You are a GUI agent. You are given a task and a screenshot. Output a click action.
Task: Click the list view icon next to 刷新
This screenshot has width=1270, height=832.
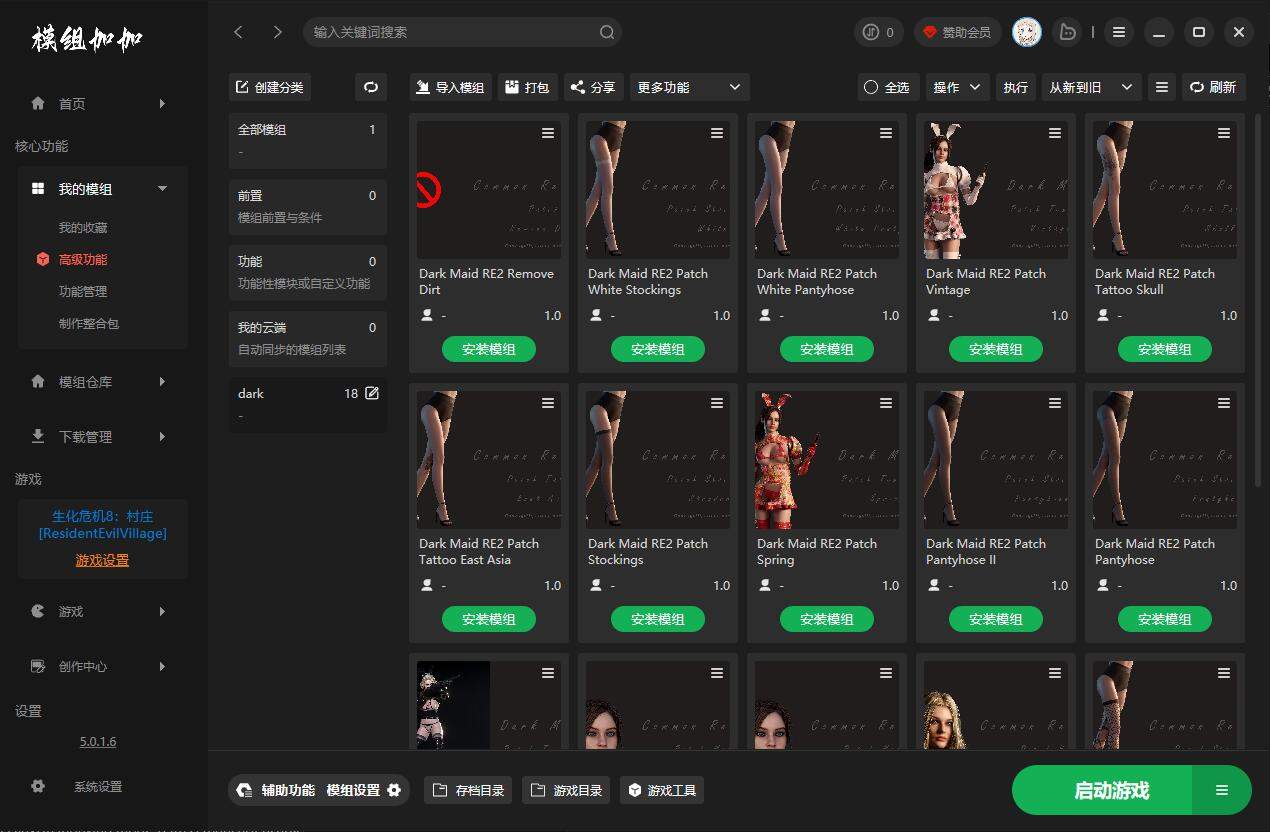point(1161,87)
